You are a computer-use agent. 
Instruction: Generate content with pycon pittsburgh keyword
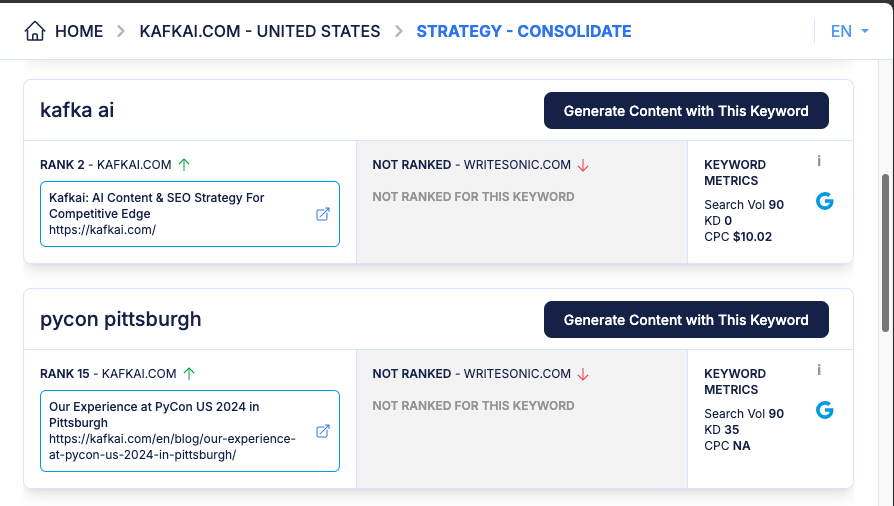(686, 320)
